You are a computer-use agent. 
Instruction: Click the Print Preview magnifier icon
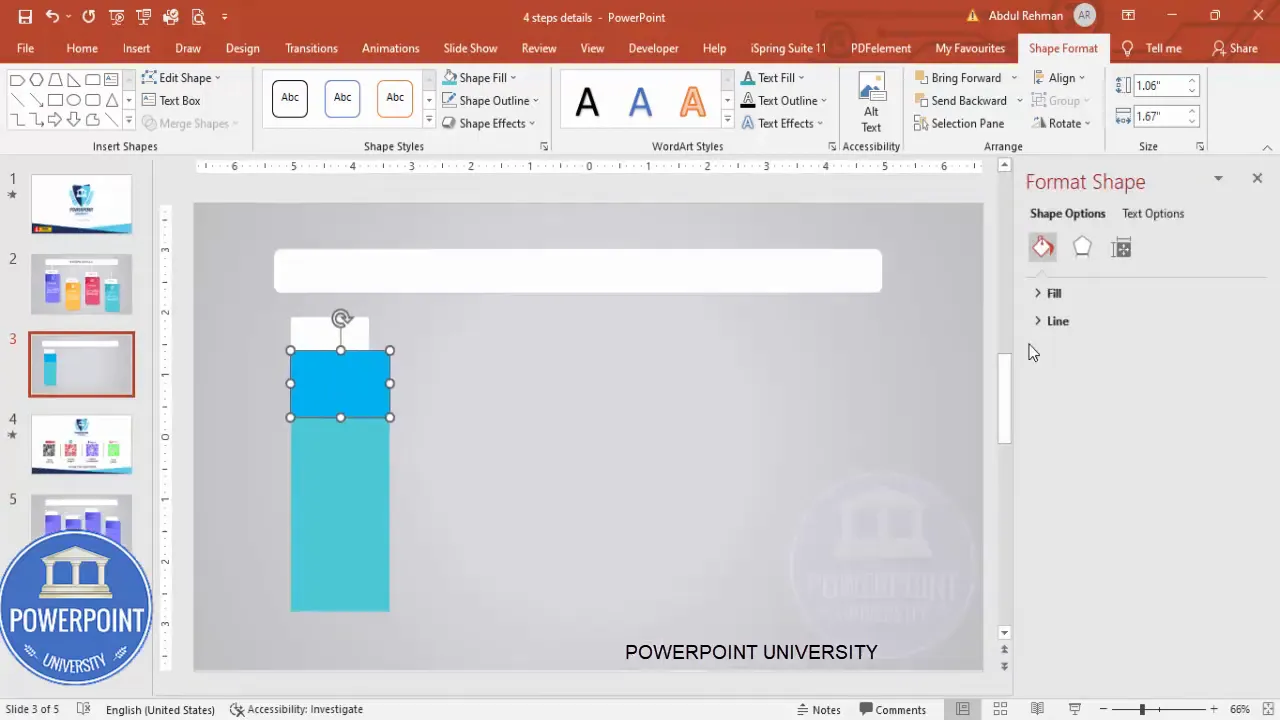point(198,17)
